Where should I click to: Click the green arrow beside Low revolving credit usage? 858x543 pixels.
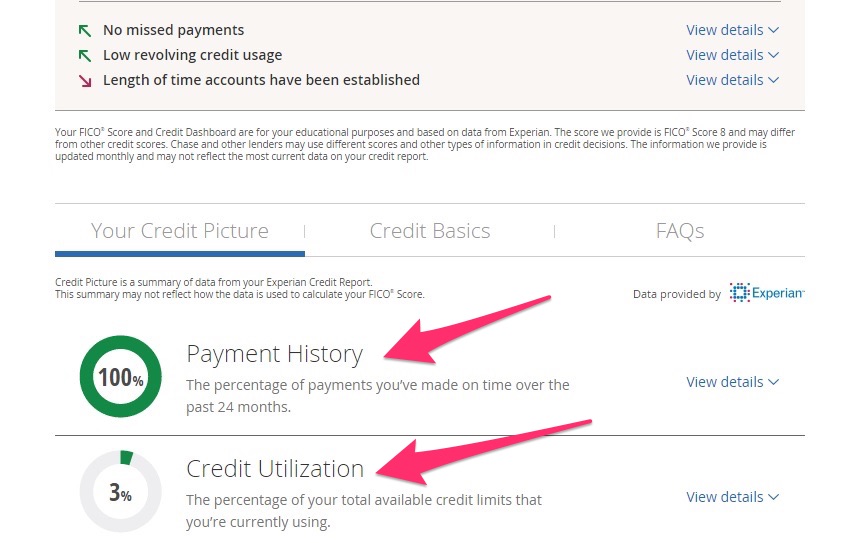[x=84, y=55]
